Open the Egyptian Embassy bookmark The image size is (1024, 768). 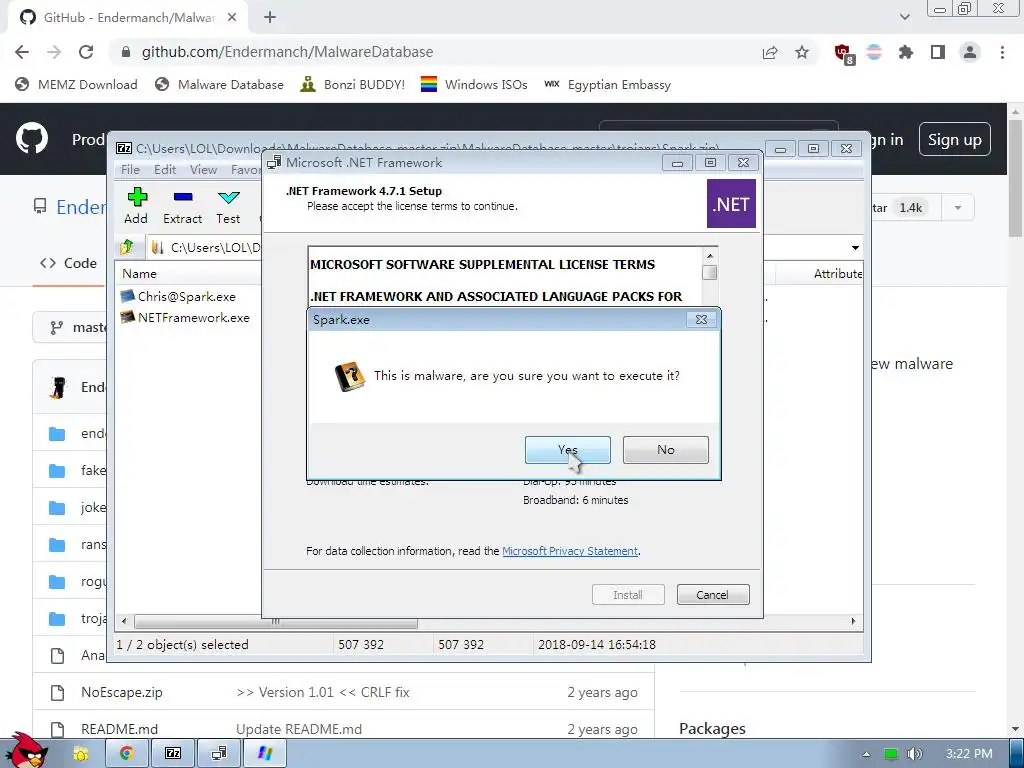pos(607,85)
